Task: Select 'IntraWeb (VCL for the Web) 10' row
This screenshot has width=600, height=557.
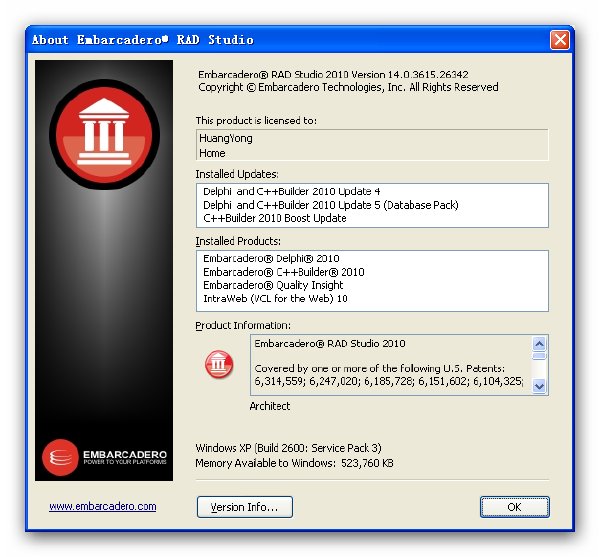Action: coord(275,298)
